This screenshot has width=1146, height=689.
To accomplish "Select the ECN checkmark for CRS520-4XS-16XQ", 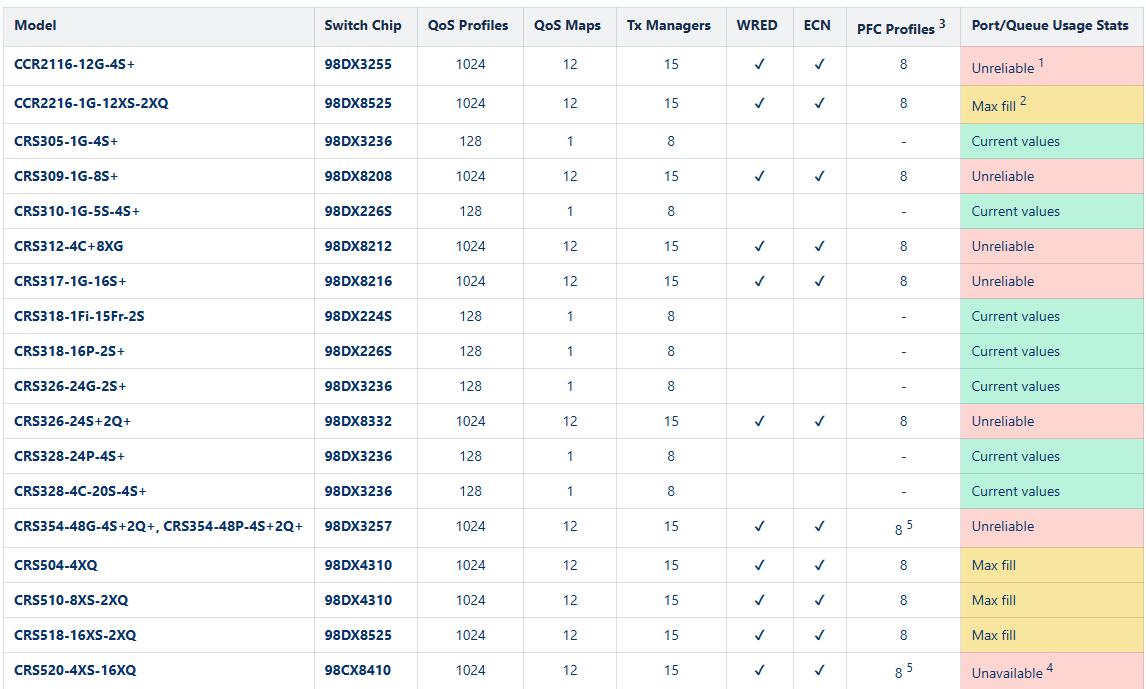I will click(x=819, y=670).
